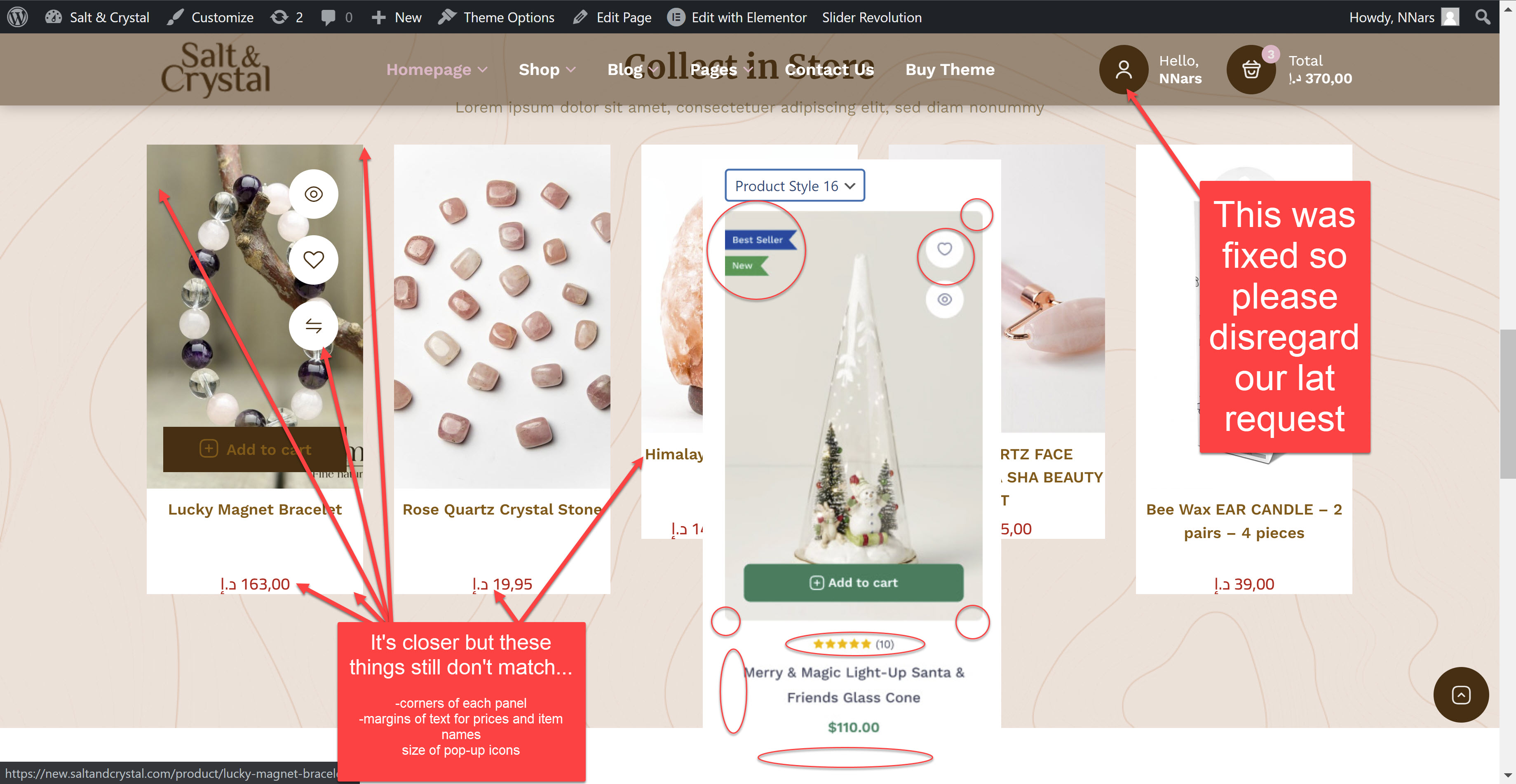Click the green Add to cart button

pyautogui.click(x=853, y=582)
